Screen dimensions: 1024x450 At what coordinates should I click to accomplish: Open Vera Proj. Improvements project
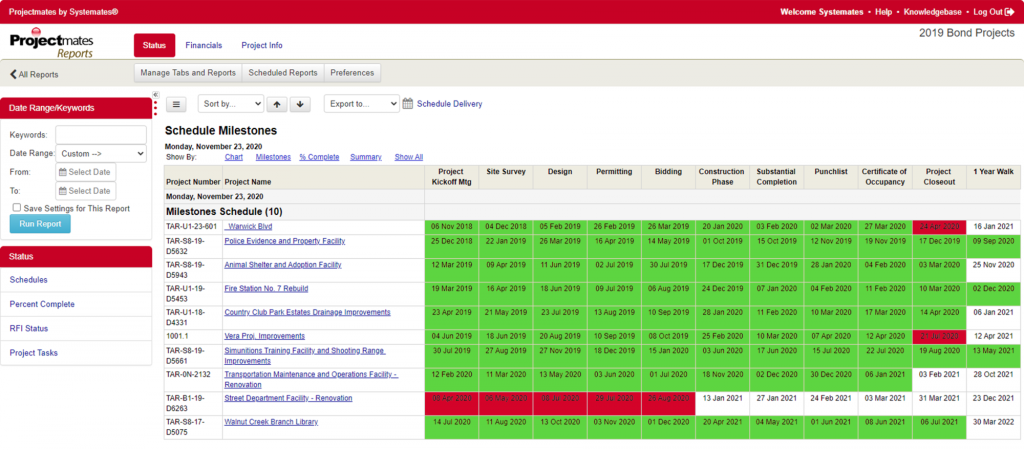(x=264, y=336)
